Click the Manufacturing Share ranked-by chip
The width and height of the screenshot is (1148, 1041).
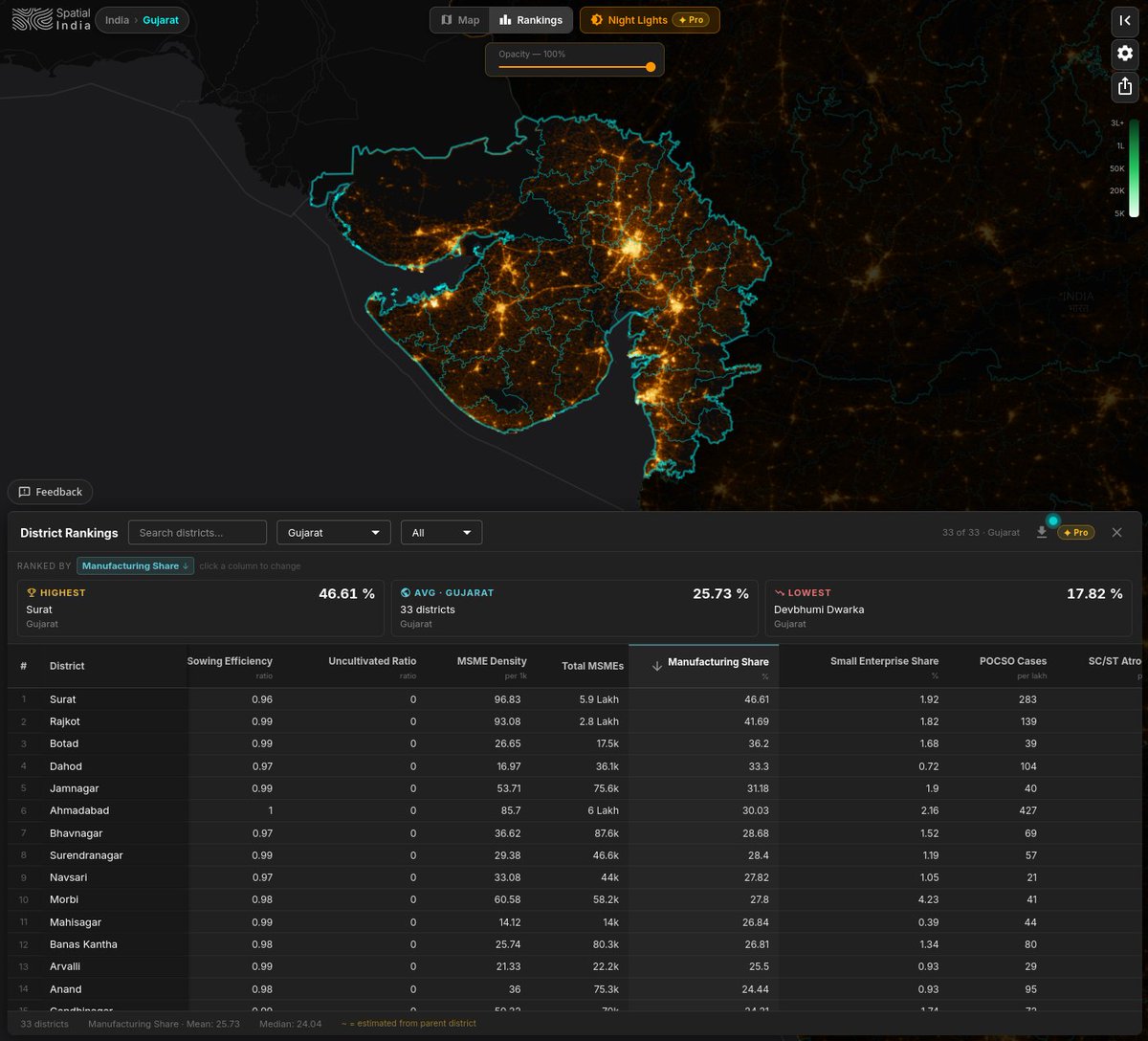135,565
